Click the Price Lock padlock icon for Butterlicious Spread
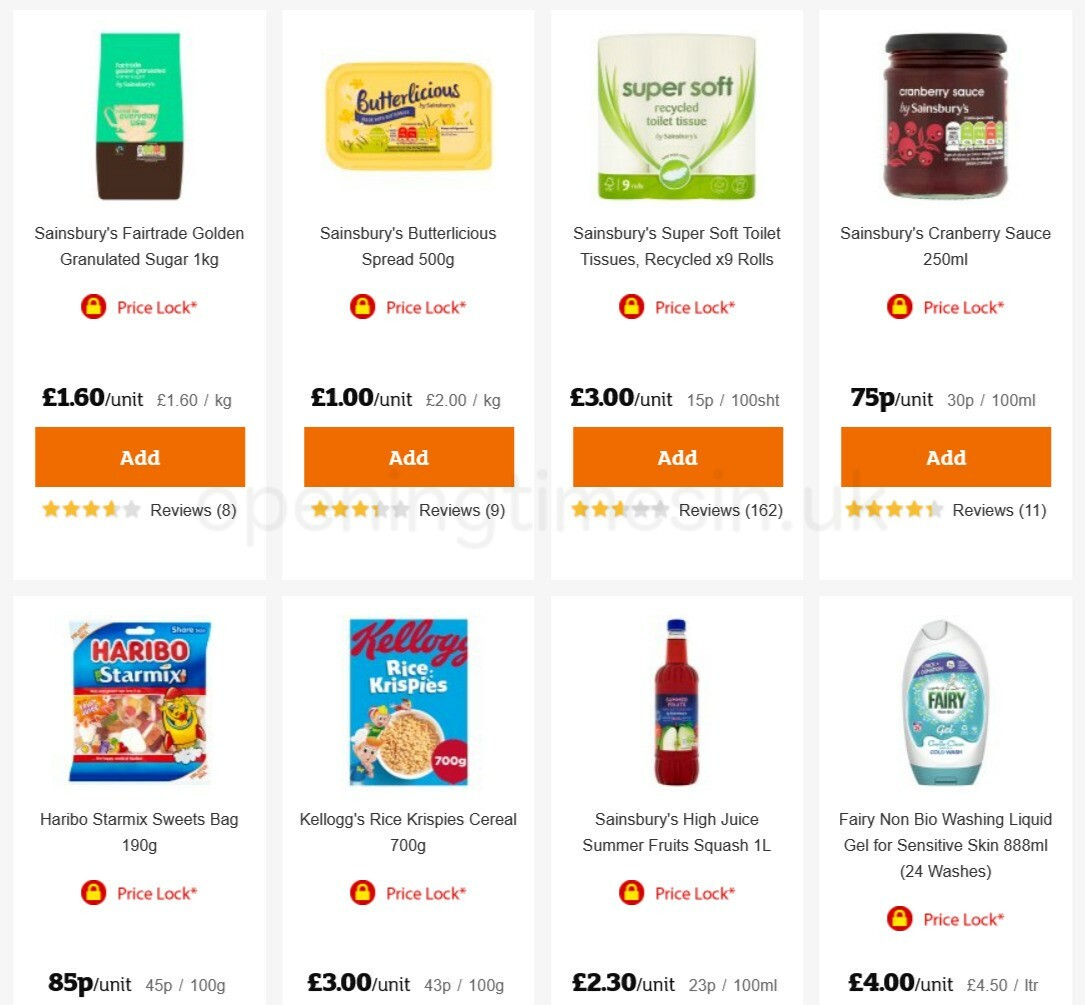The image size is (1085, 1005). (362, 307)
